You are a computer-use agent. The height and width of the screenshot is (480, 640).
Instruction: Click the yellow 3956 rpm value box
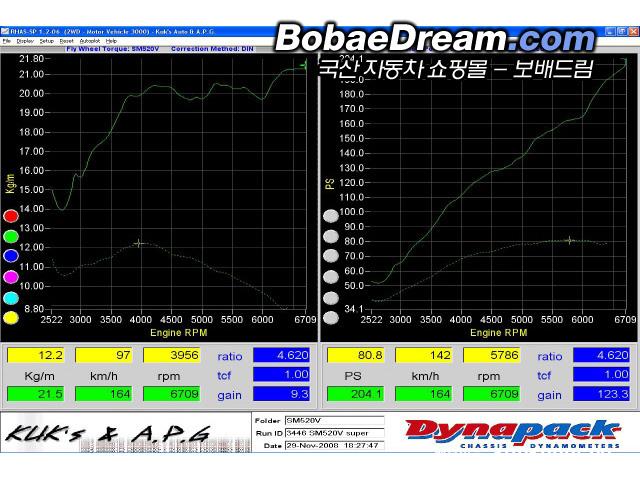point(171,355)
